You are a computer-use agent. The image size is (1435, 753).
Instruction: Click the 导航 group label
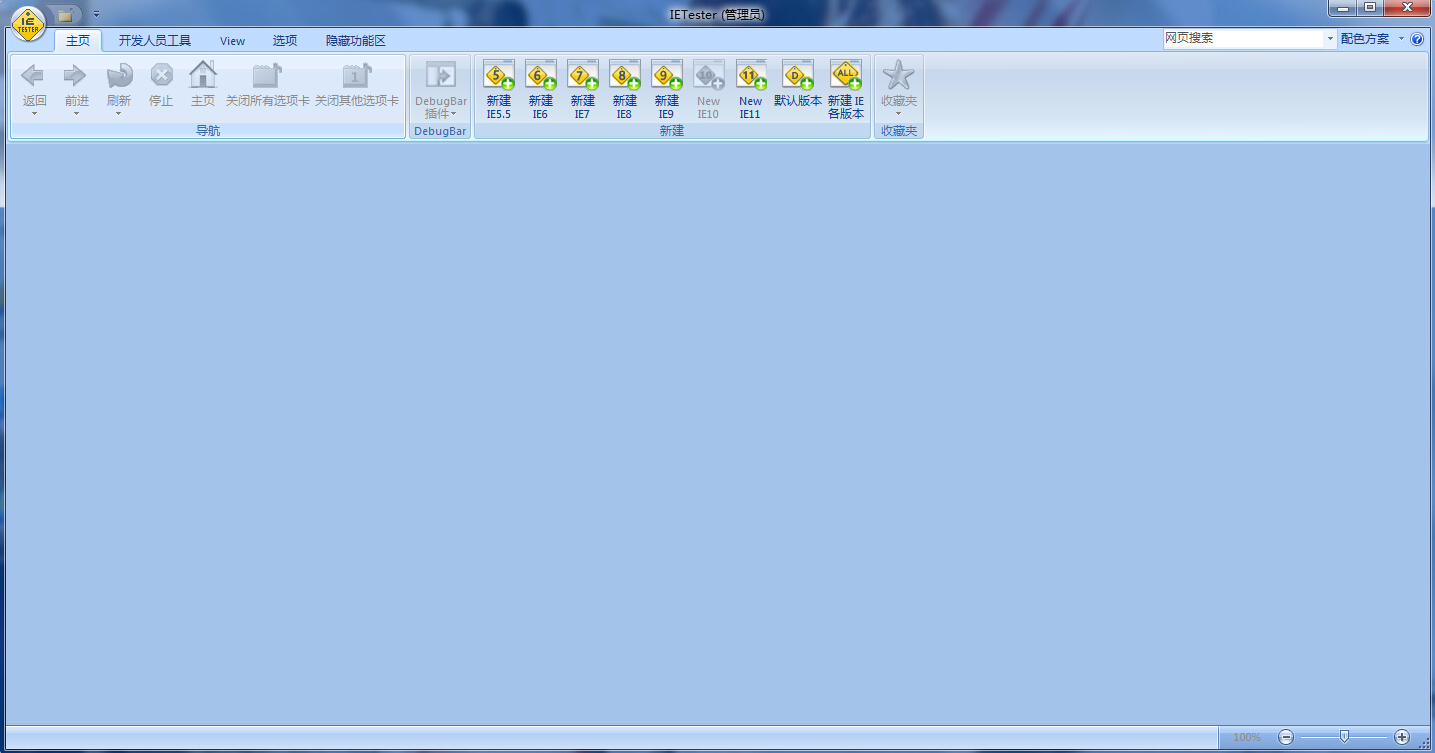click(x=208, y=131)
